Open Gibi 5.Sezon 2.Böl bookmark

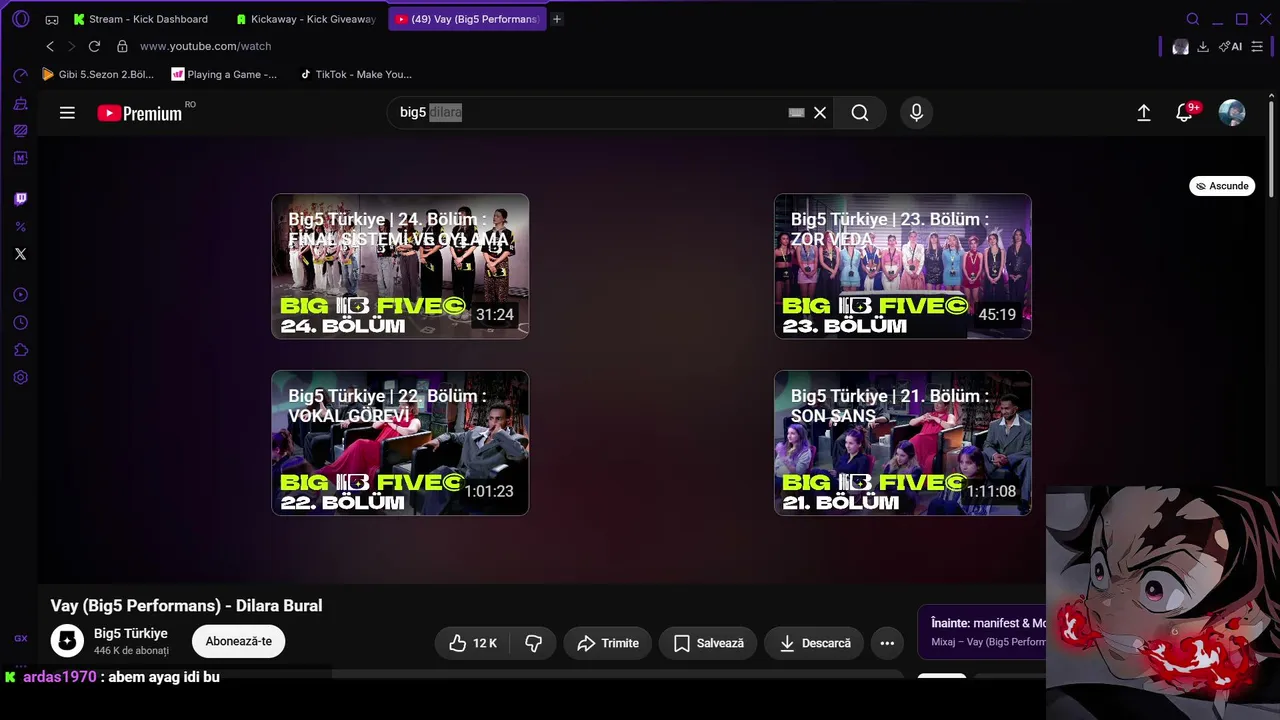[98, 74]
